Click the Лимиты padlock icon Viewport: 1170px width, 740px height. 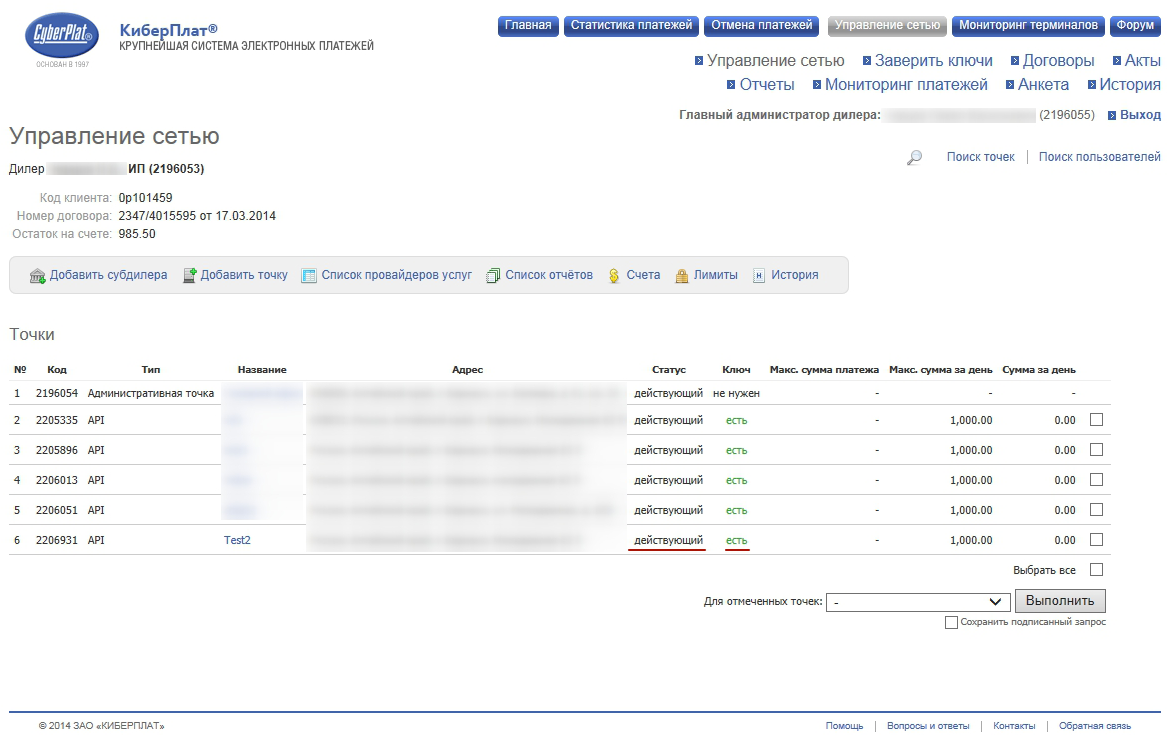(x=682, y=276)
